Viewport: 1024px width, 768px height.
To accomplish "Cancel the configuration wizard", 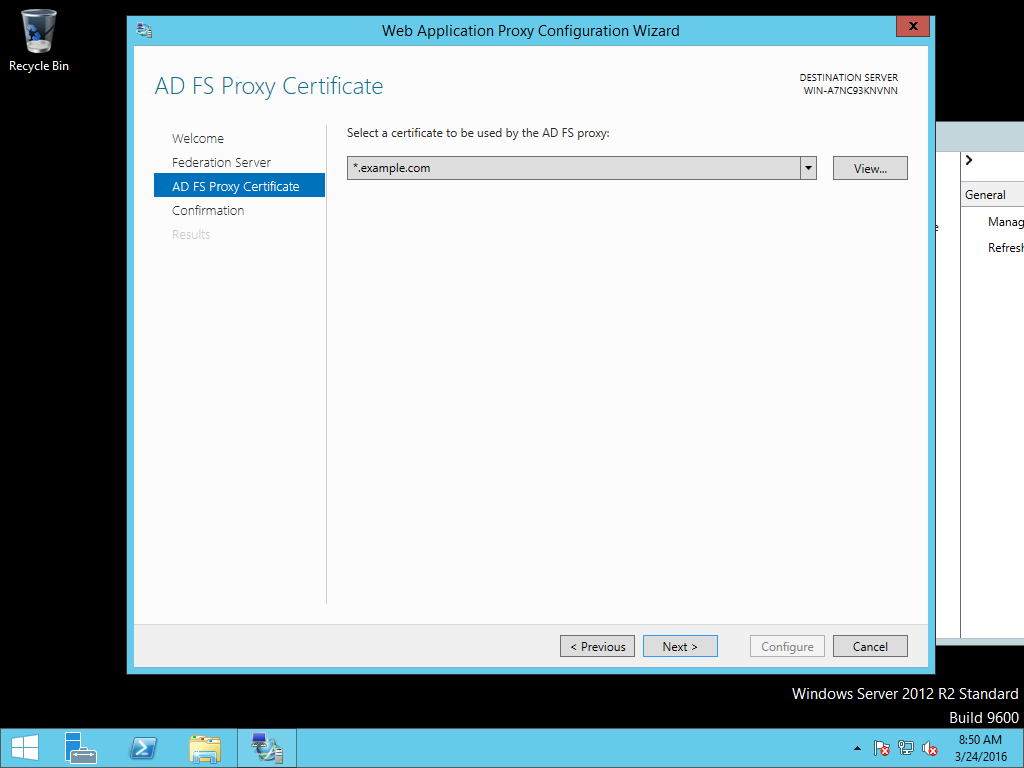I will (x=870, y=646).
